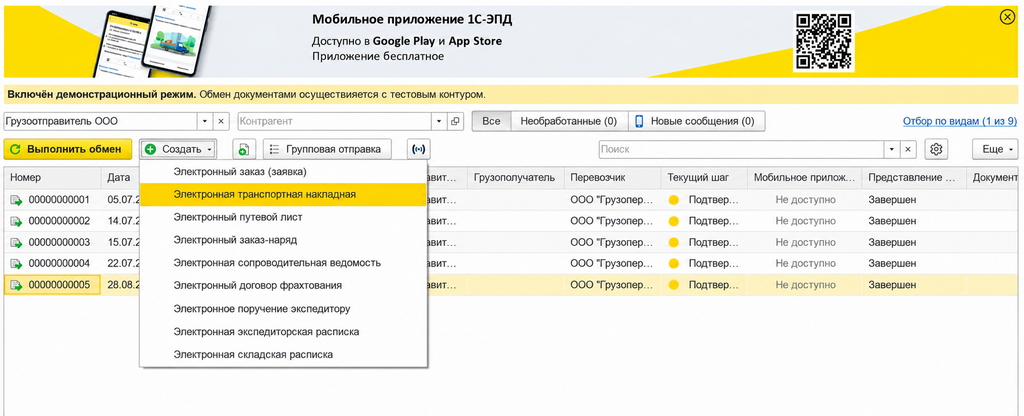This screenshot has height=416, width=1024.
Task: Sort by the Номер column header
Action: tap(52, 178)
